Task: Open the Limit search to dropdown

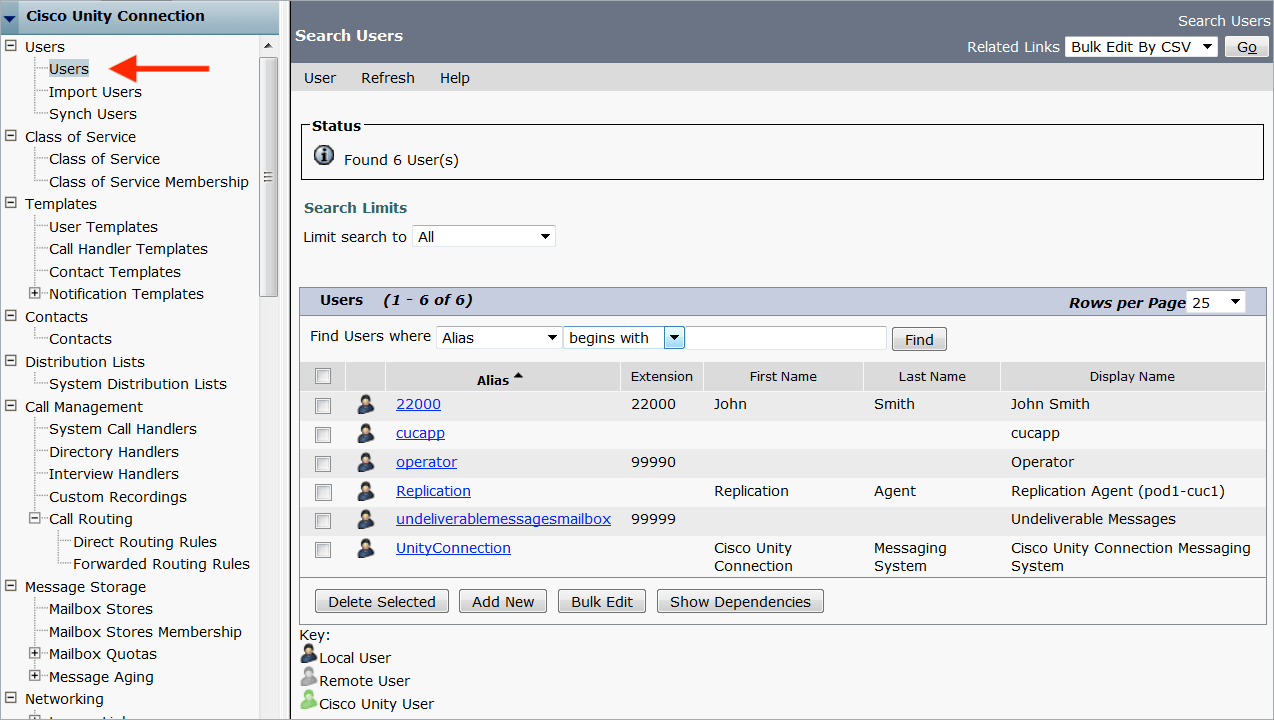Action: click(x=484, y=237)
